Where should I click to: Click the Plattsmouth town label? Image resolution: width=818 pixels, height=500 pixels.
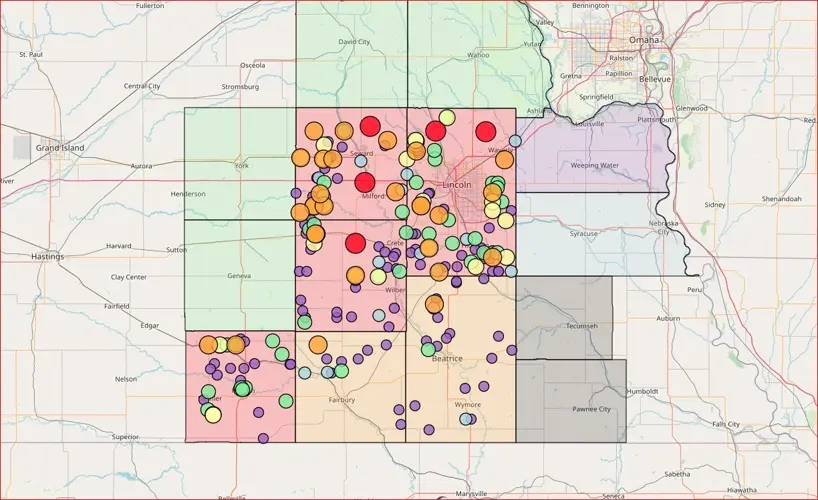click(656, 119)
